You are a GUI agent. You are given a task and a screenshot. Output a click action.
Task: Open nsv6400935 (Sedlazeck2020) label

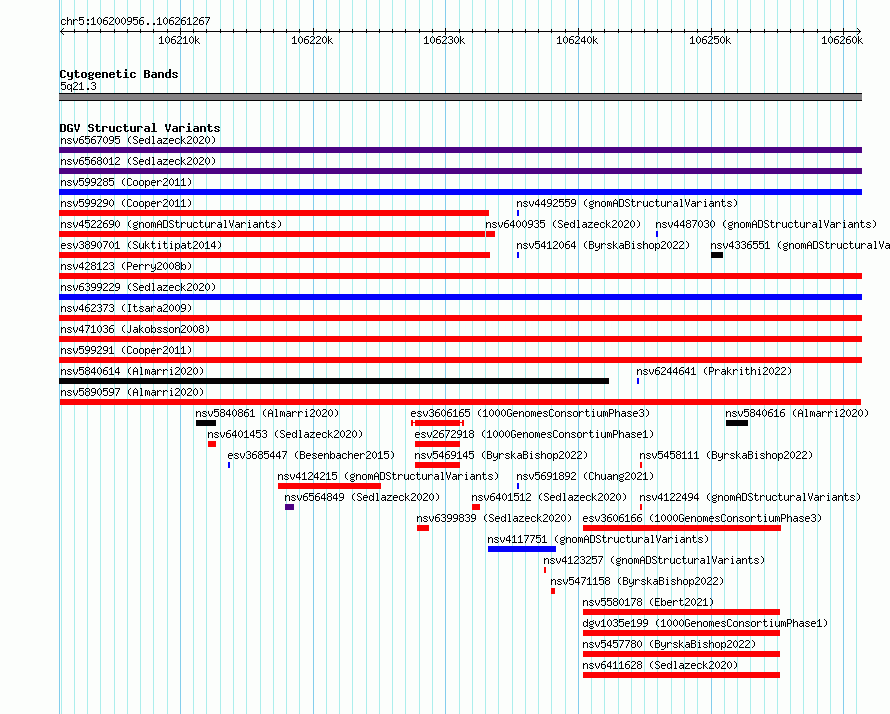tap(563, 224)
